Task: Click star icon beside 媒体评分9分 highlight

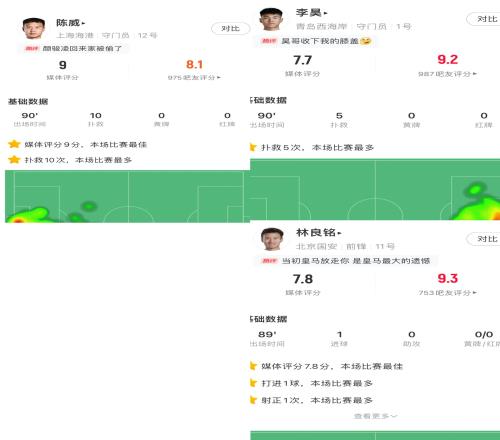Action: [x=14, y=144]
